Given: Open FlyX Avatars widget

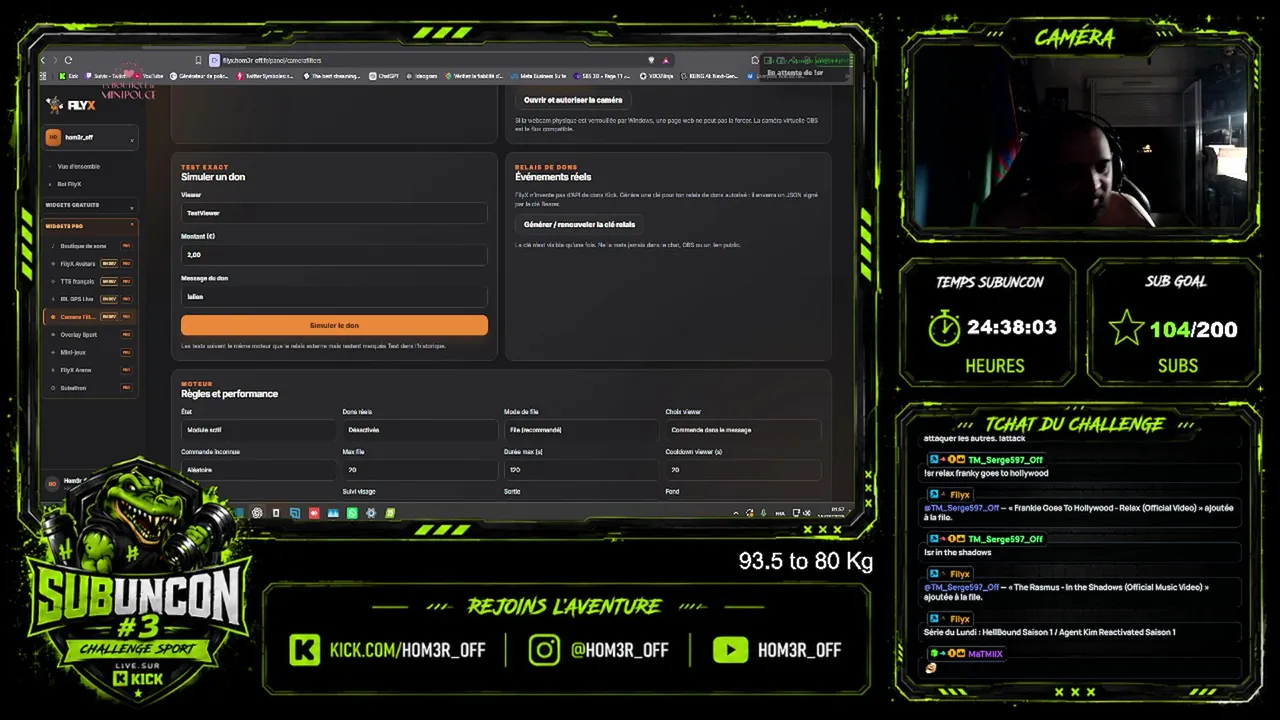Looking at the screenshot, I should 90,264.
